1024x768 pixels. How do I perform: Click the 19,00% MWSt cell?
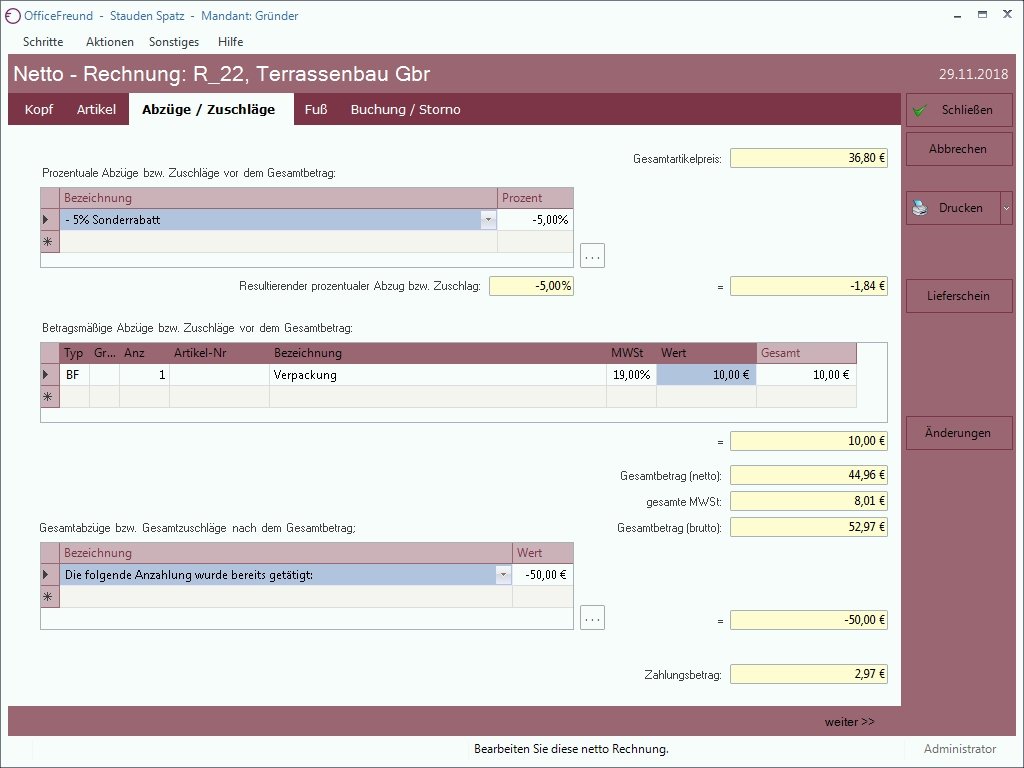pyautogui.click(x=631, y=375)
